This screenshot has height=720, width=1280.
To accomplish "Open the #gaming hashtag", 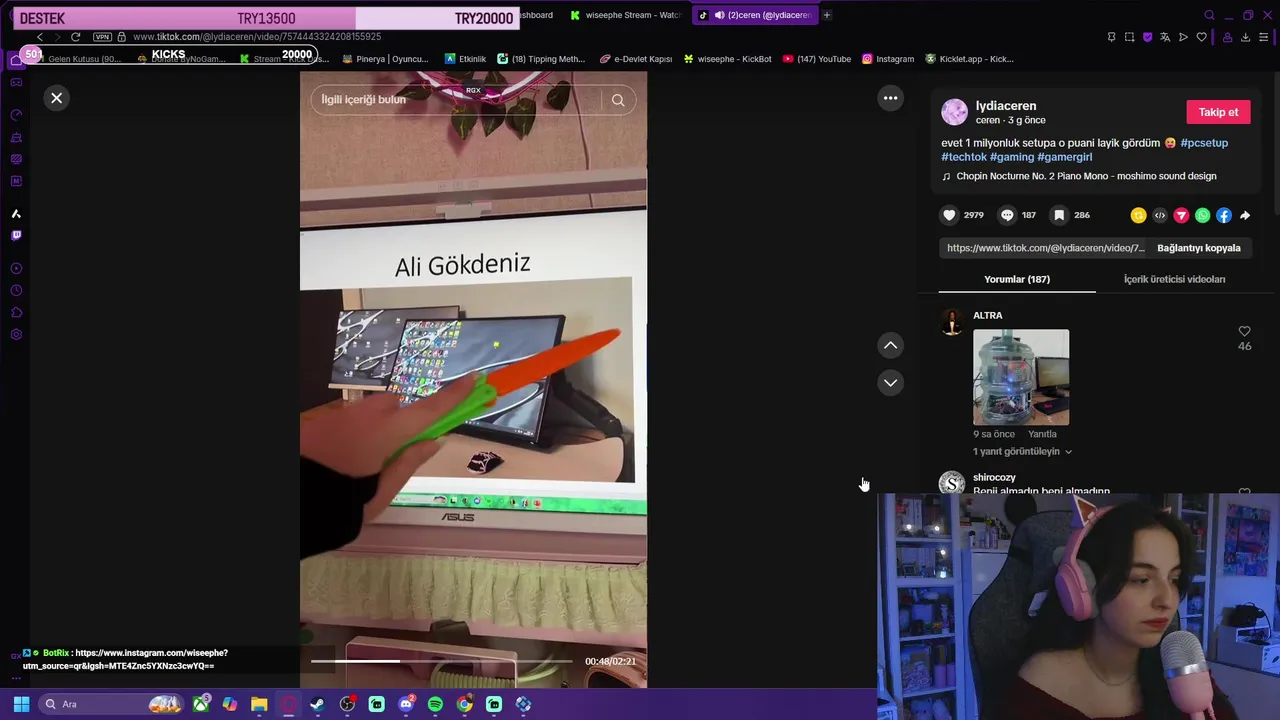I will [1012, 157].
